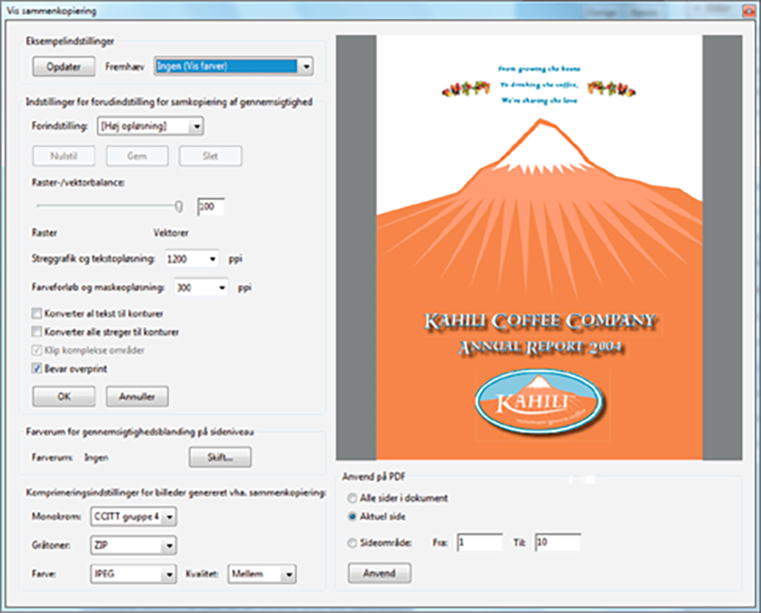Click the Til page number field

tap(558, 542)
